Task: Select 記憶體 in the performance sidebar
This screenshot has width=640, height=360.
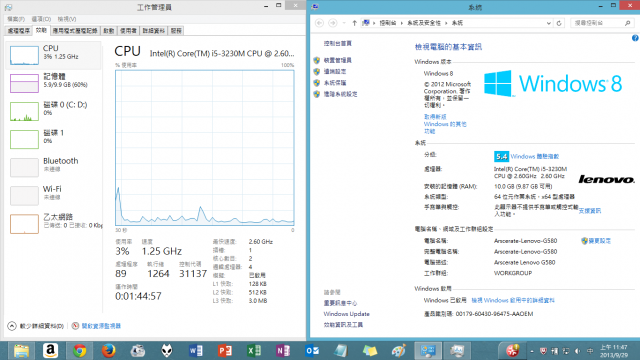Action: tap(54, 83)
